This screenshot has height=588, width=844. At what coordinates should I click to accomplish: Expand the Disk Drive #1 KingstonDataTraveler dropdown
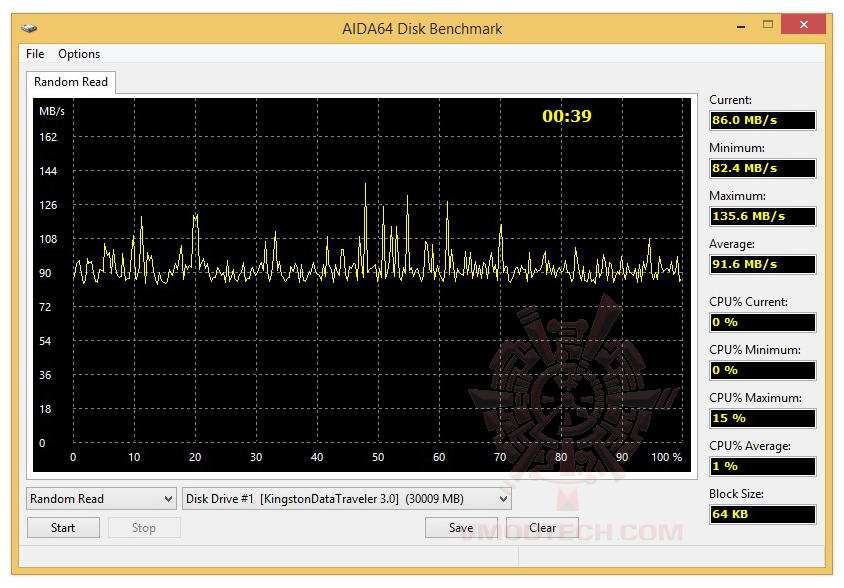(x=347, y=499)
